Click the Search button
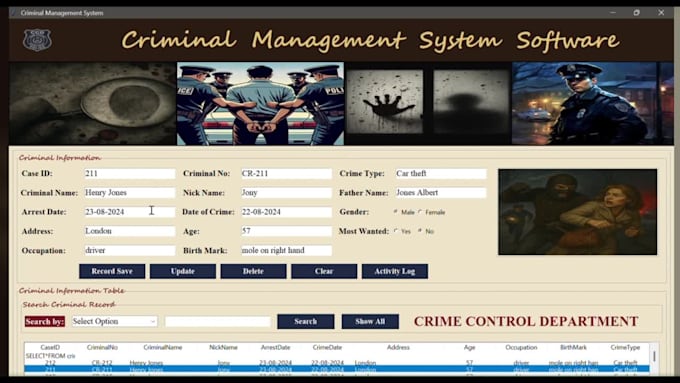This screenshot has width=680, height=383. tap(306, 321)
